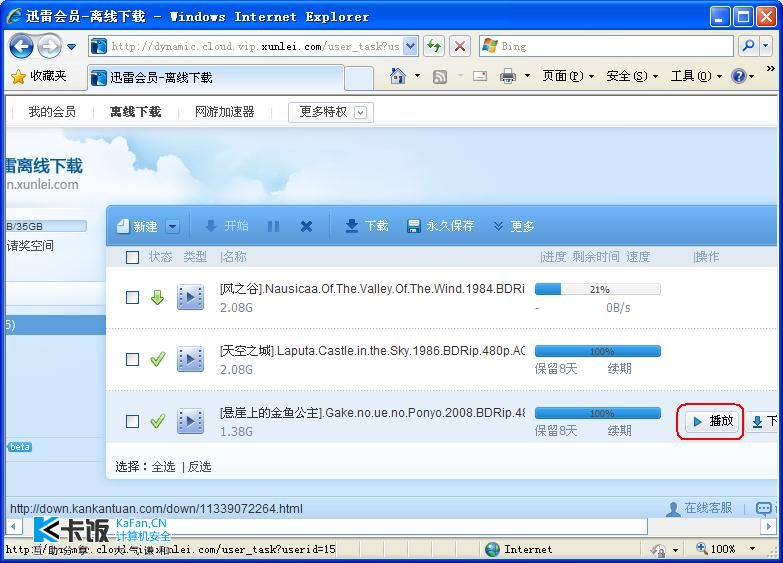Open the Nausicaa.Of.The.Valley.Of.The.Wind file name

tap(372, 289)
